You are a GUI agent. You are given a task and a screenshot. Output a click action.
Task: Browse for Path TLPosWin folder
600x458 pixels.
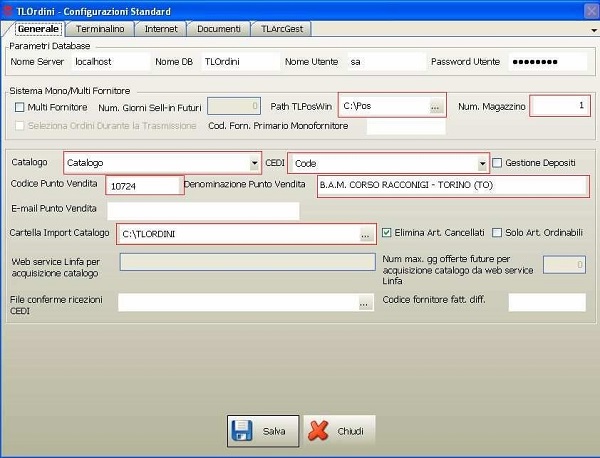click(x=435, y=106)
